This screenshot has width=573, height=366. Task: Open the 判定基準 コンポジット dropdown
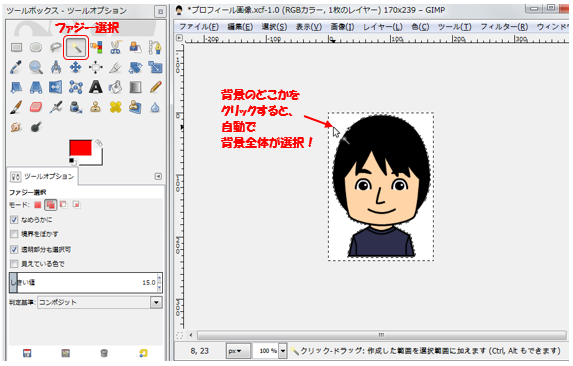100,302
